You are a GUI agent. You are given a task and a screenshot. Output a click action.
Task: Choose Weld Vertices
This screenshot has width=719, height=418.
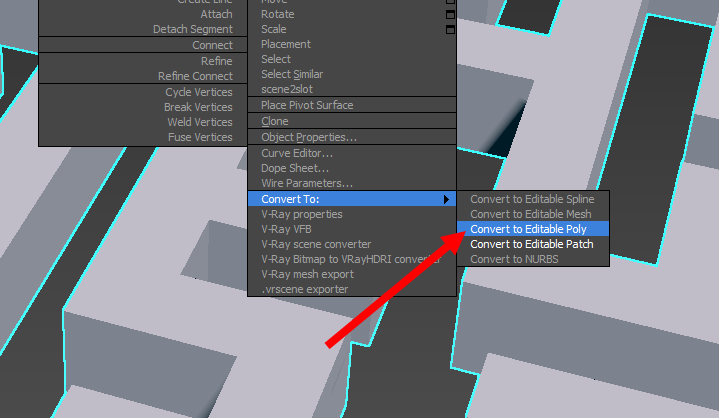click(x=143, y=122)
